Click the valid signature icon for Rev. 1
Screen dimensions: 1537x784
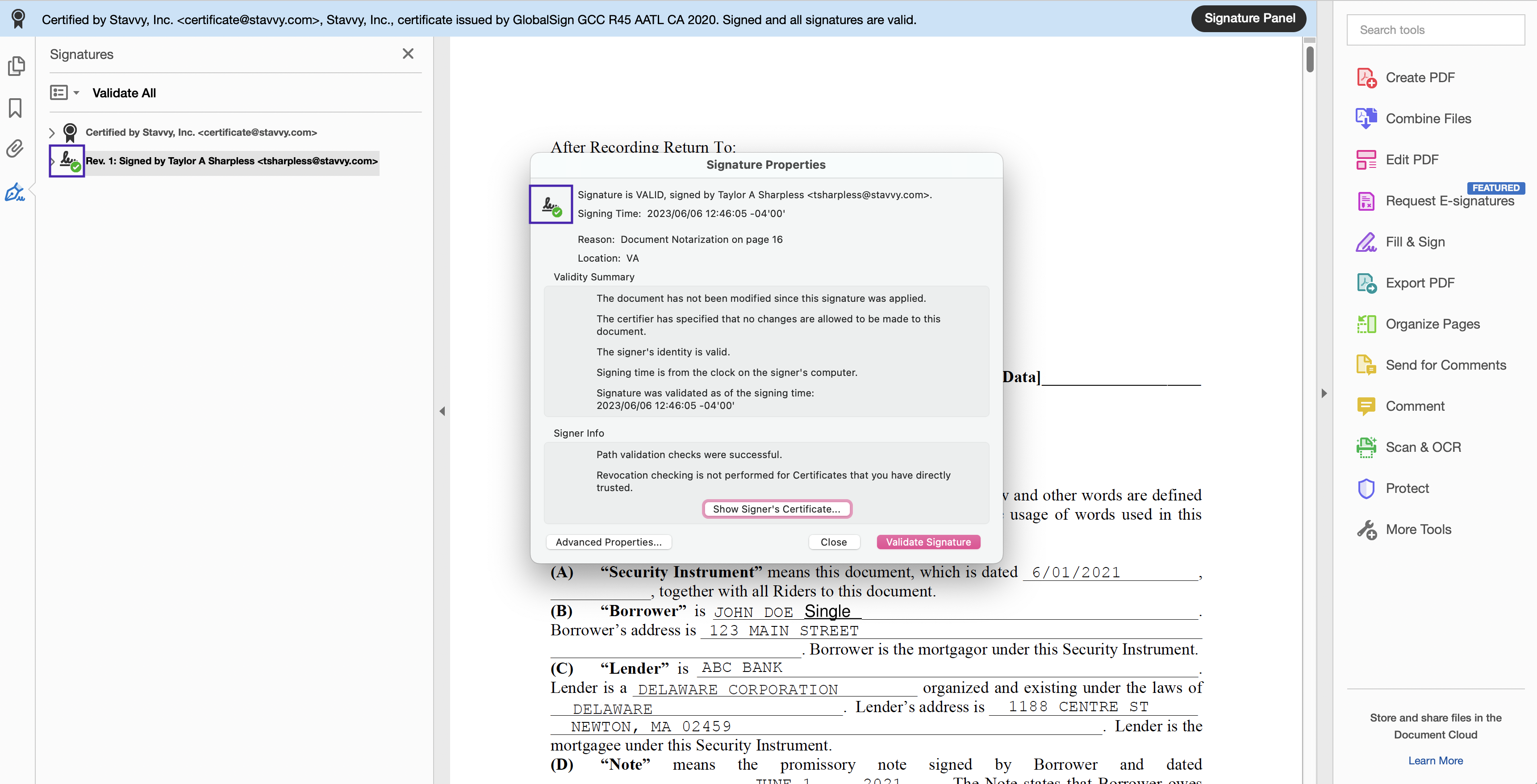click(69, 161)
